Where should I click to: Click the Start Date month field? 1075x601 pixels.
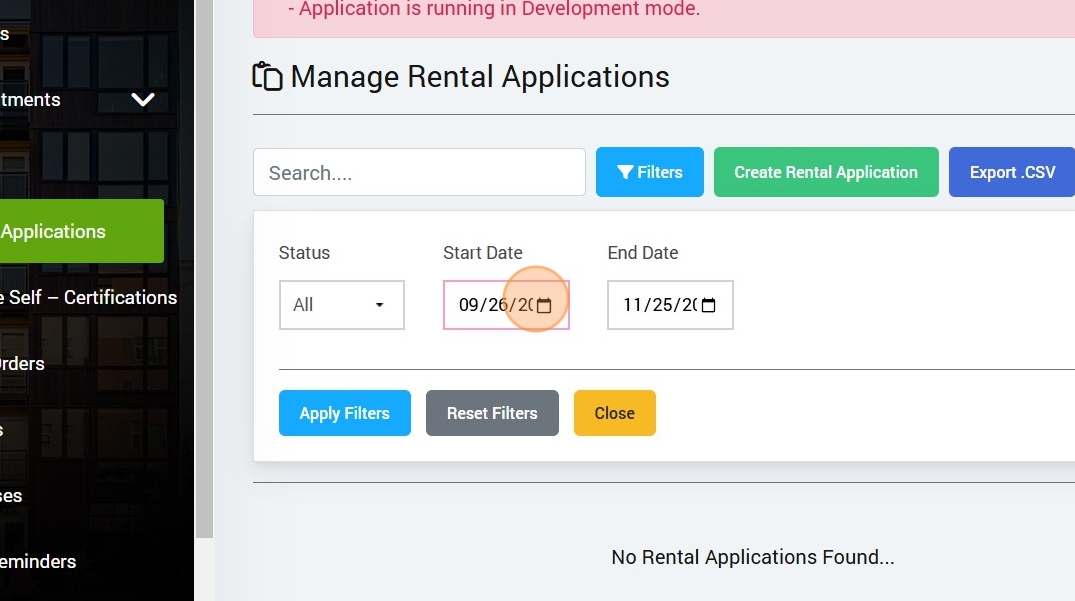tap(469, 306)
